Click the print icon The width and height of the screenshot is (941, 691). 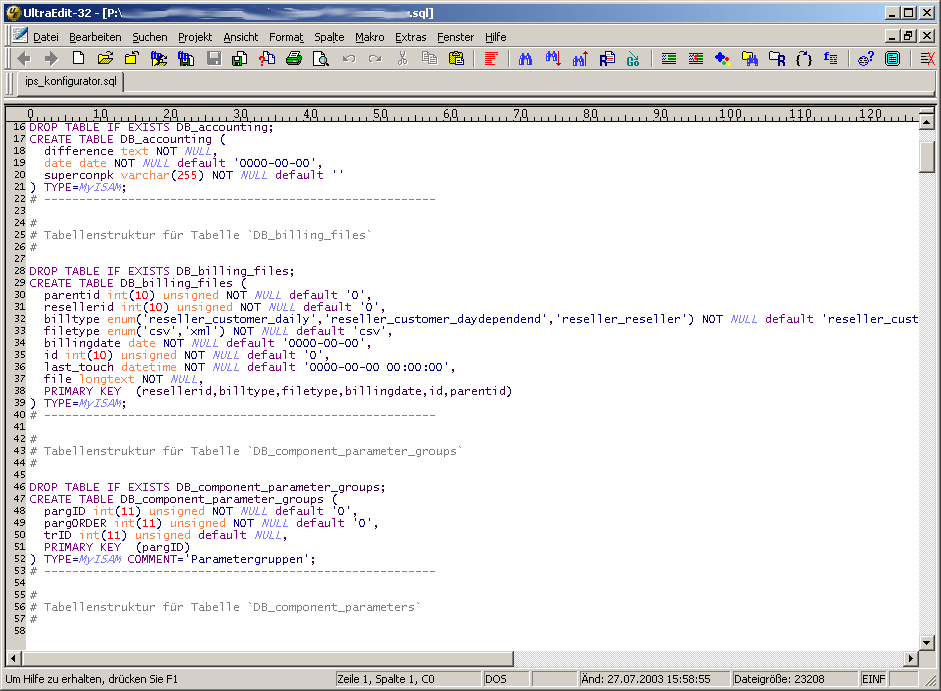(x=294, y=59)
